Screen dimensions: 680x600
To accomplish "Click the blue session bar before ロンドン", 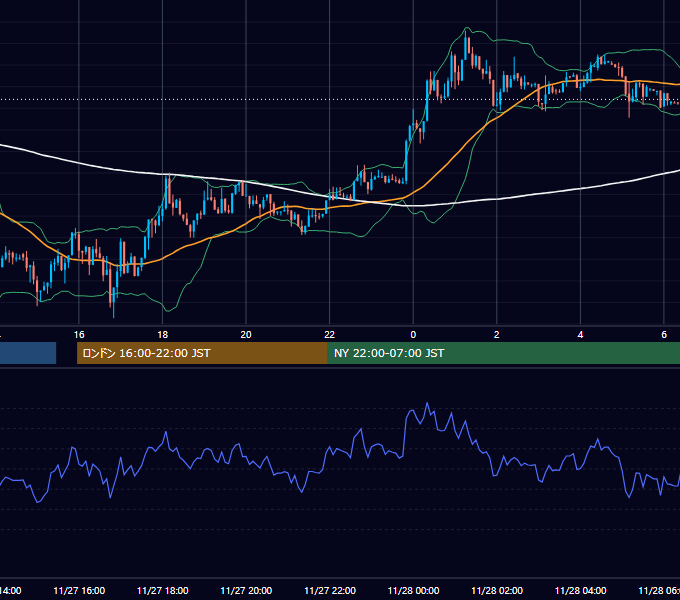I will pyautogui.click(x=28, y=353).
